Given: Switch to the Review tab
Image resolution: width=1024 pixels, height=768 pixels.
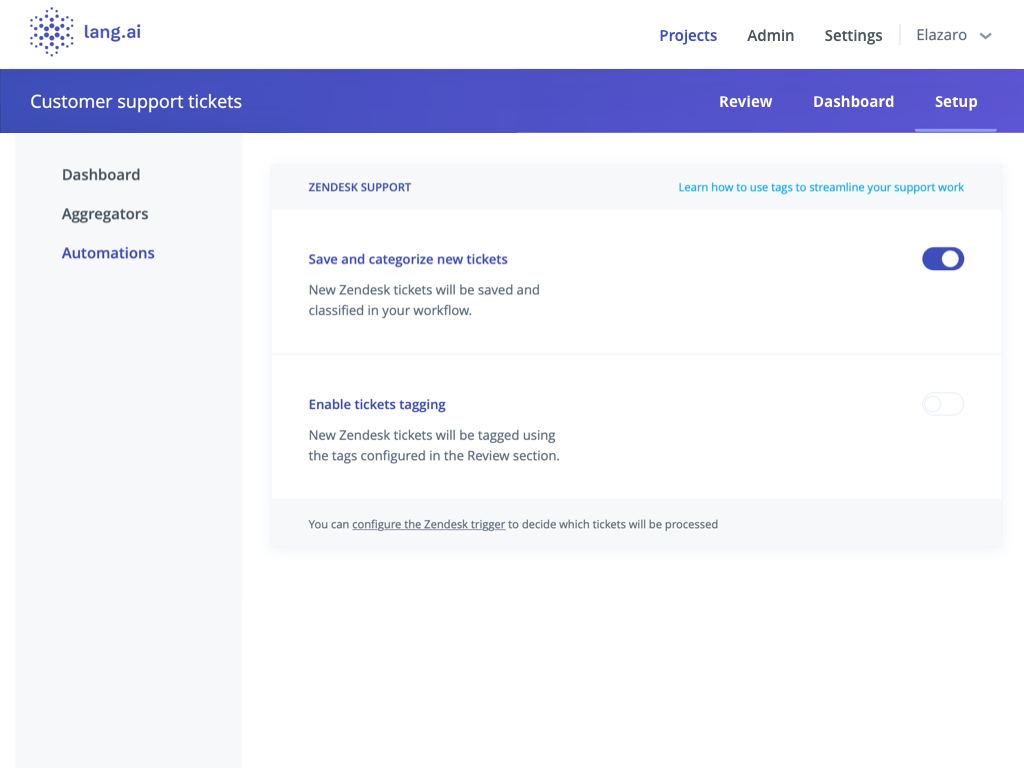Looking at the screenshot, I should [745, 101].
